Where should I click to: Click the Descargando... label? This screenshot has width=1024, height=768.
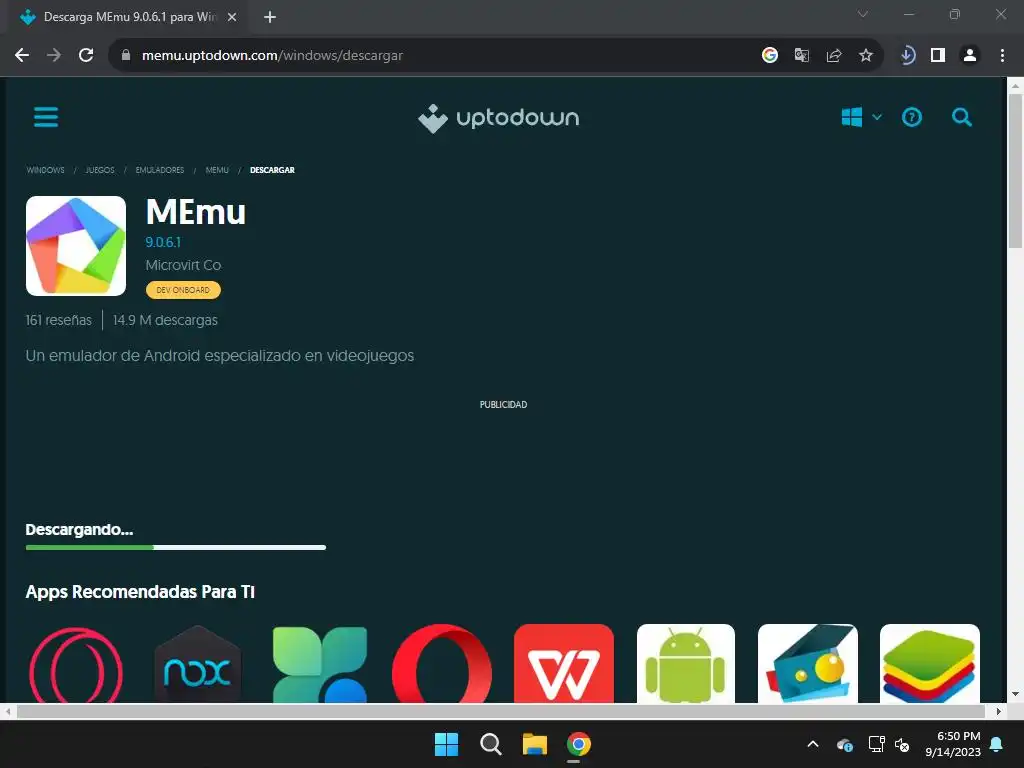coord(79,530)
